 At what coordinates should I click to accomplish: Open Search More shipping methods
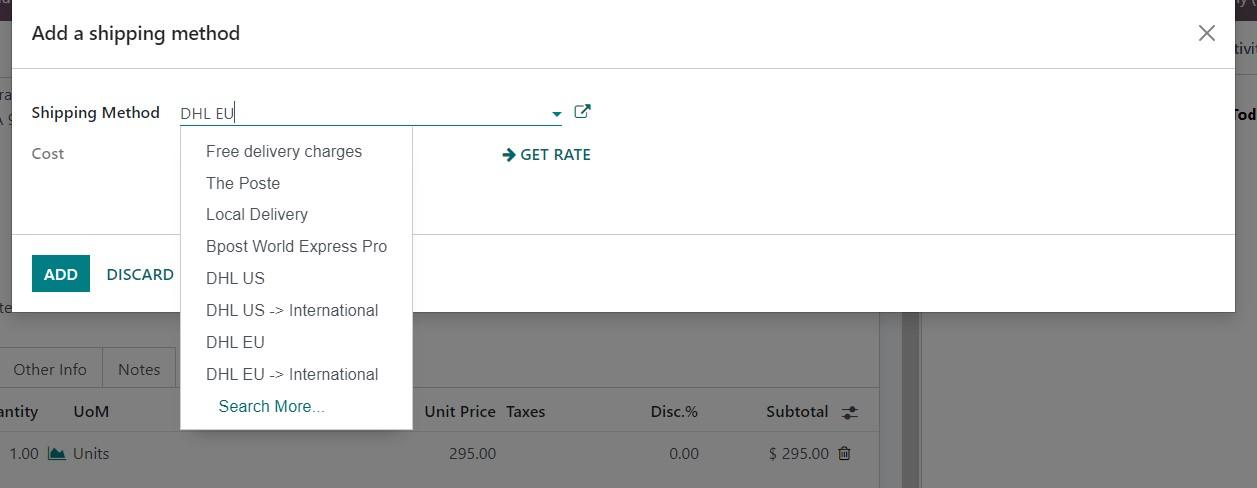point(271,406)
